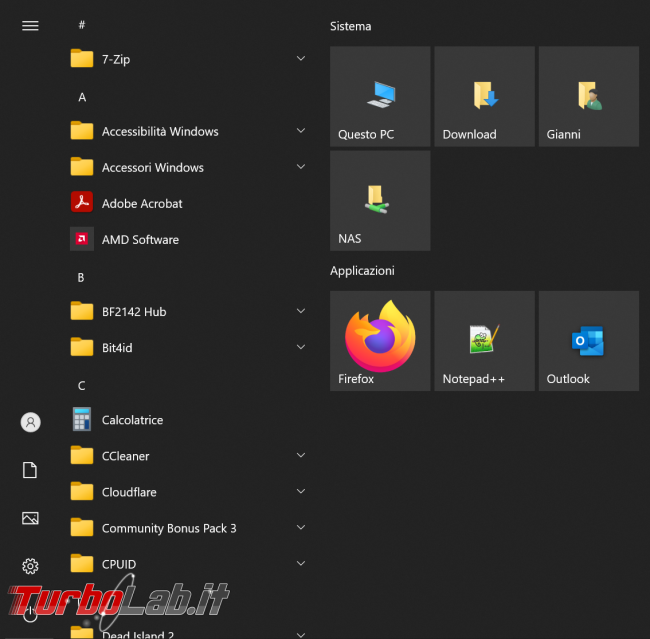Image resolution: width=650 pixels, height=639 pixels.
Task: Launch the Notepad++ tile
Action: [485, 341]
